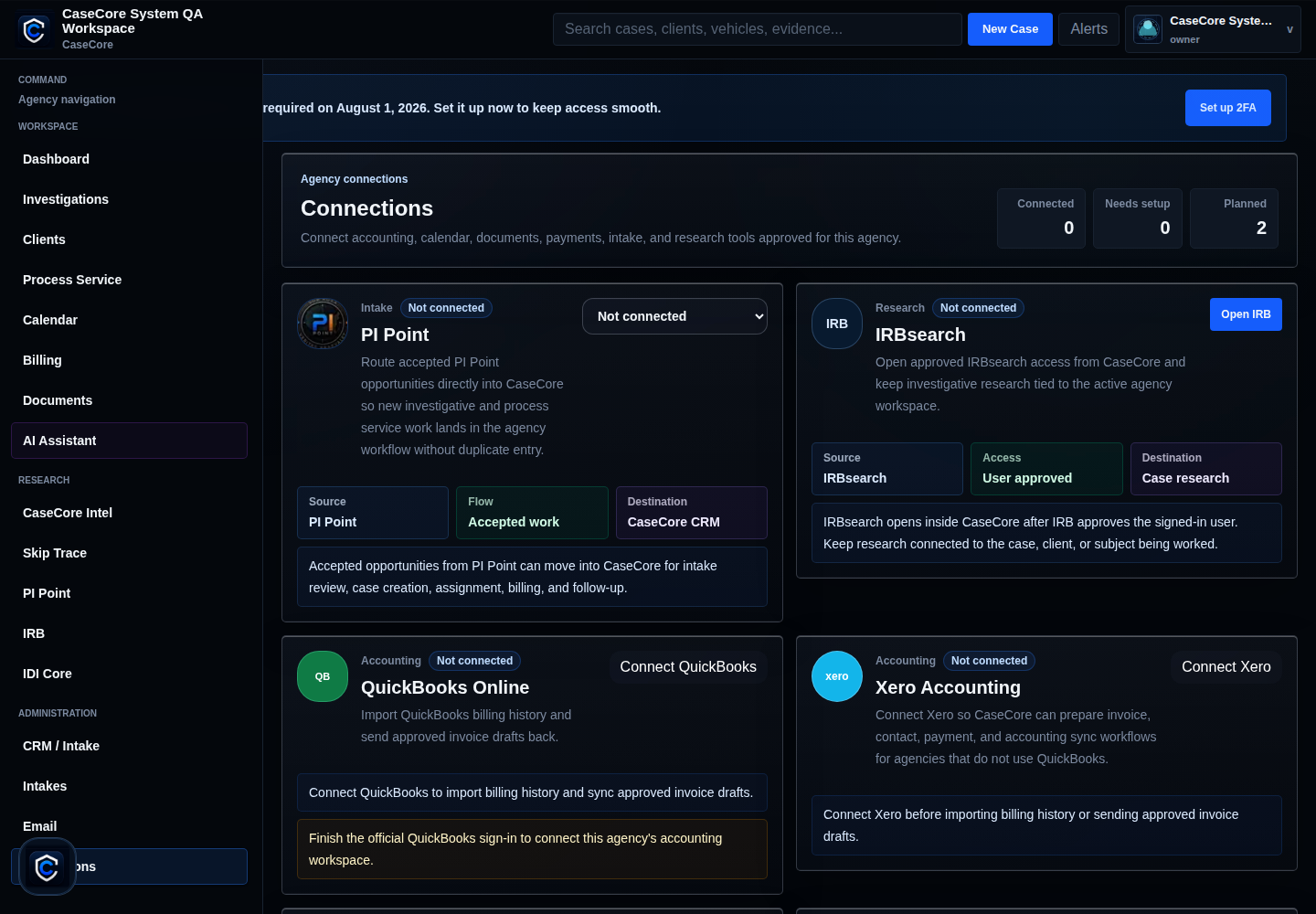1316x914 pixels.
Task: Go to CRM / Intake
Action: click(x=129, y=746)
